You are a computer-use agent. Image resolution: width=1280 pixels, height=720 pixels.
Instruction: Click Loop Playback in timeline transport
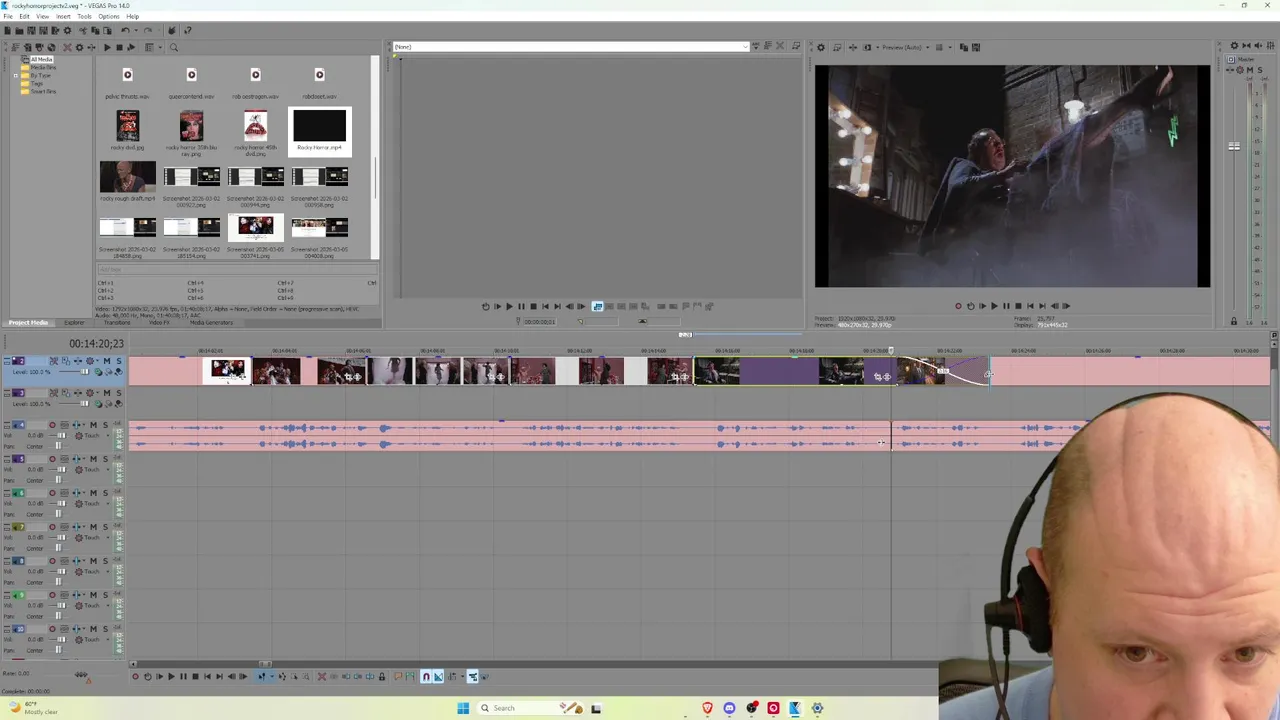coord(147,677)
